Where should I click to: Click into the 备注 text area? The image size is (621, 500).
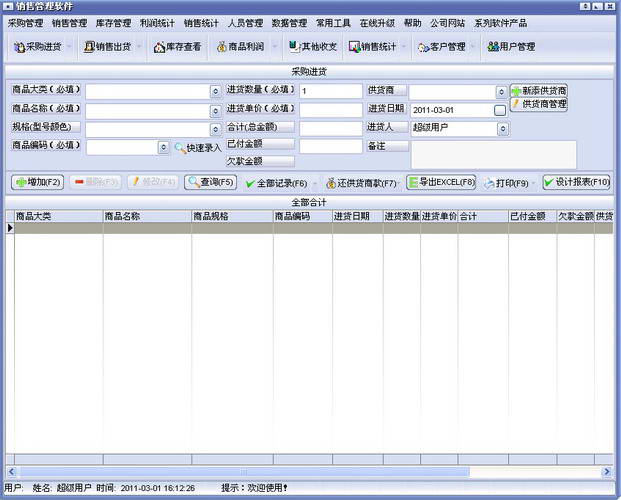(493, 155)
